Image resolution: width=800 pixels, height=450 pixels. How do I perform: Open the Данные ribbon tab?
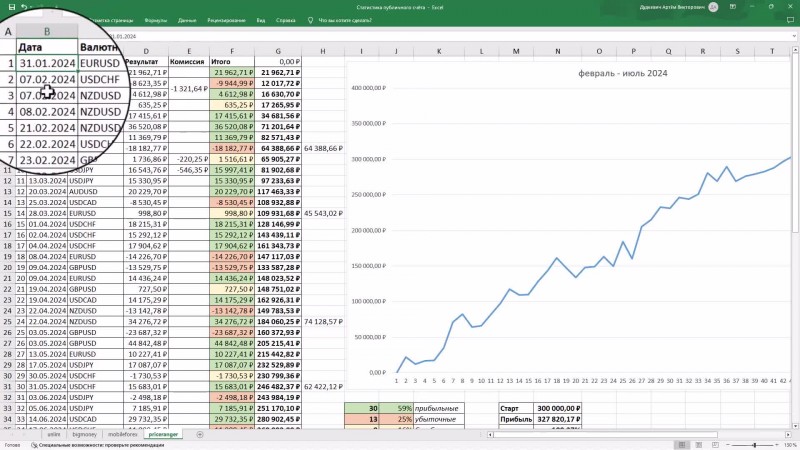click(x=187, y=20)
